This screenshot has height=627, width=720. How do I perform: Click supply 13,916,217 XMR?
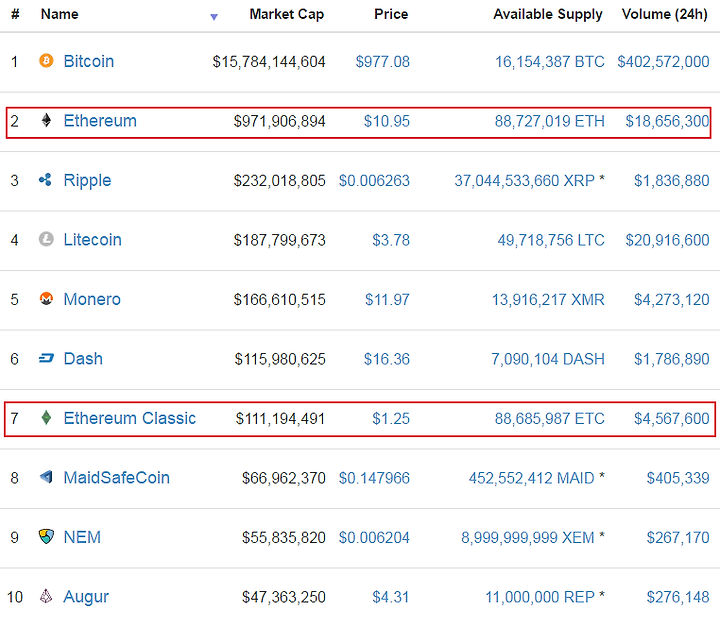point(548,299)
